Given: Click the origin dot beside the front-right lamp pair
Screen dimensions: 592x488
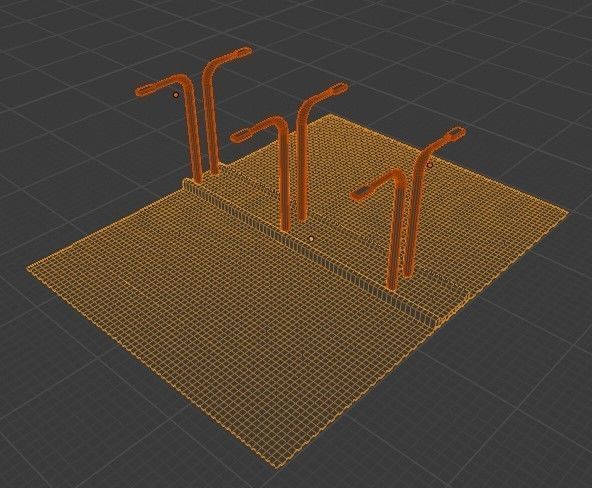Looking at the screenshot, I should point(429,165).
